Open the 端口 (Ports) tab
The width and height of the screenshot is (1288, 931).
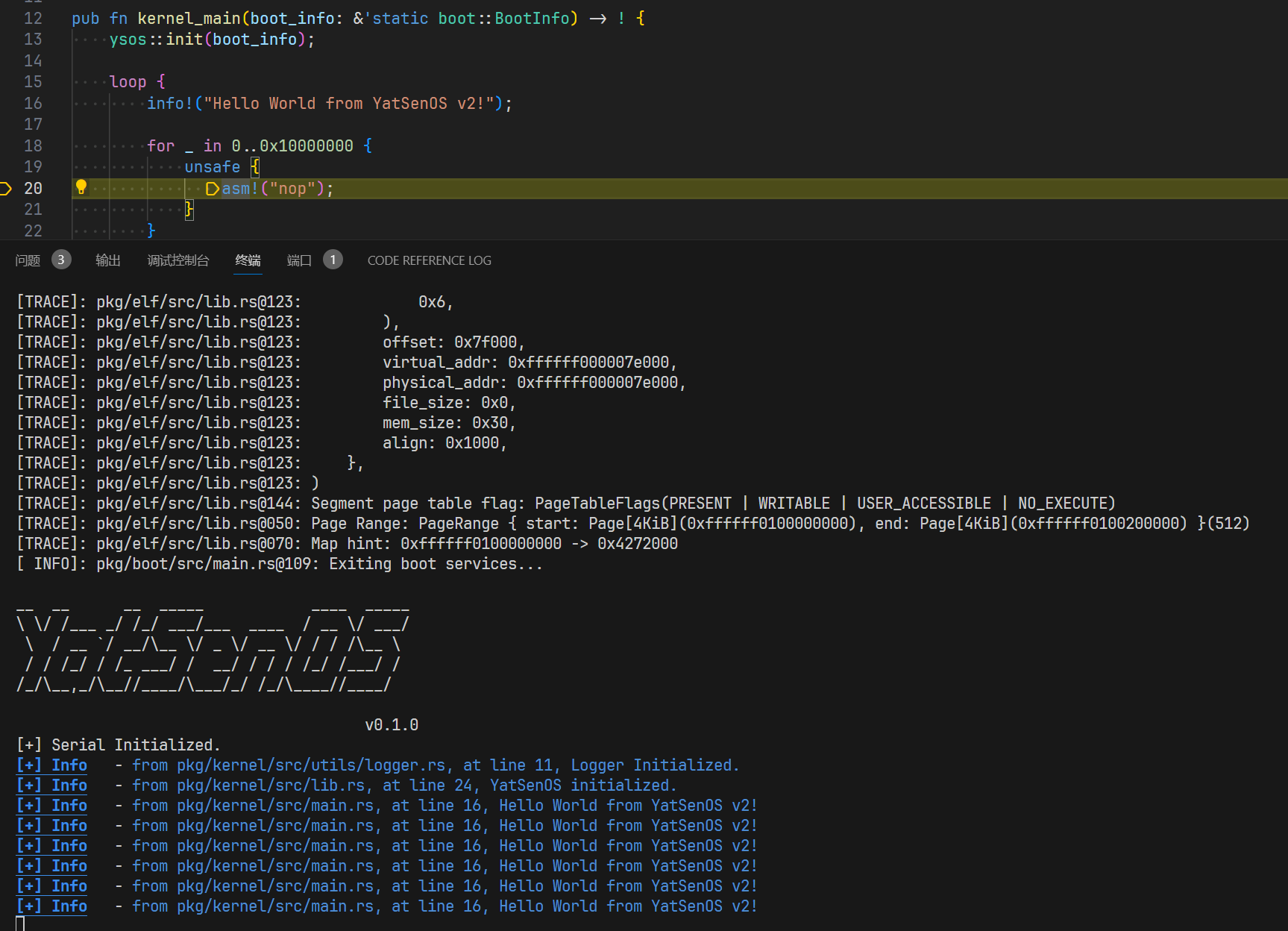click(299, 260)
